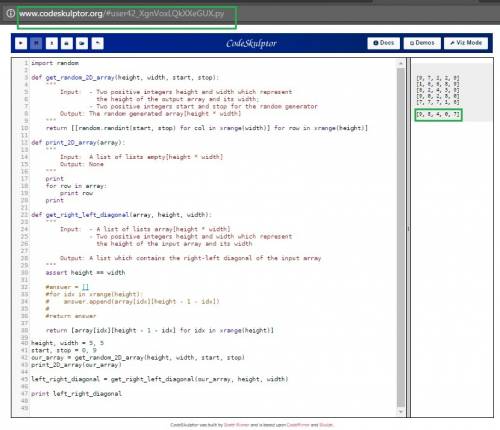Click the get_right_left_diagonal function definition line
The width and height of the screenshot is (500, 430).
121,215
